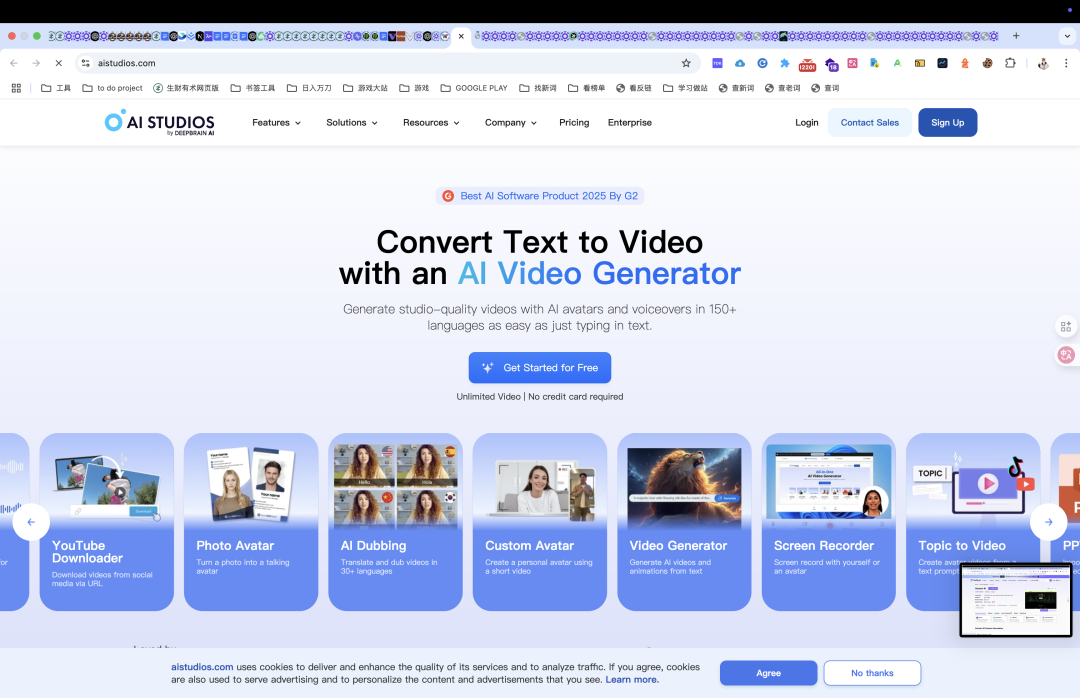Open the 游戏大站 bookmark folder
This screenshot has width=1080, height=698.
(365, 88)
